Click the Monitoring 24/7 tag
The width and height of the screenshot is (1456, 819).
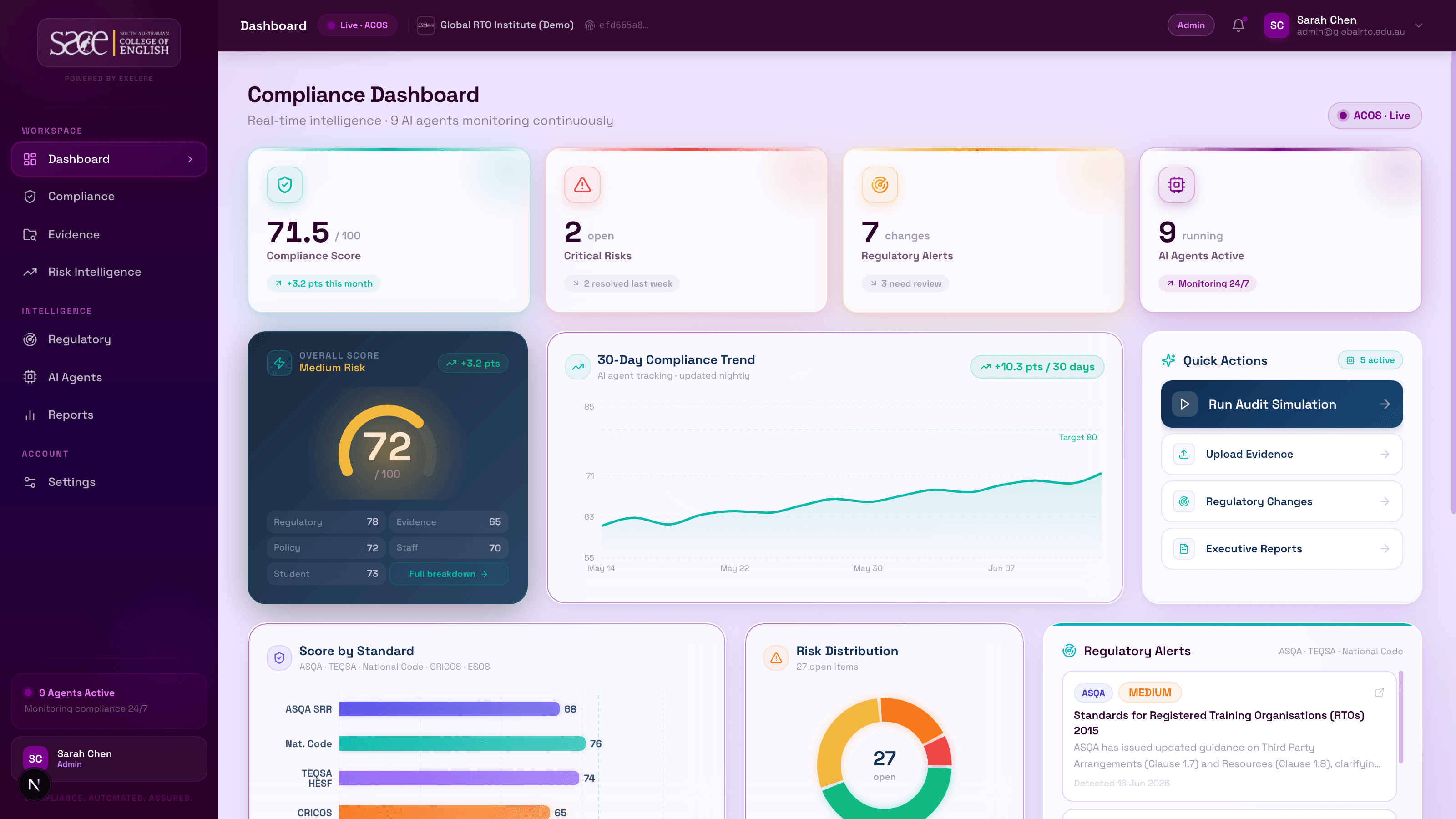(x=1207, y=284)
